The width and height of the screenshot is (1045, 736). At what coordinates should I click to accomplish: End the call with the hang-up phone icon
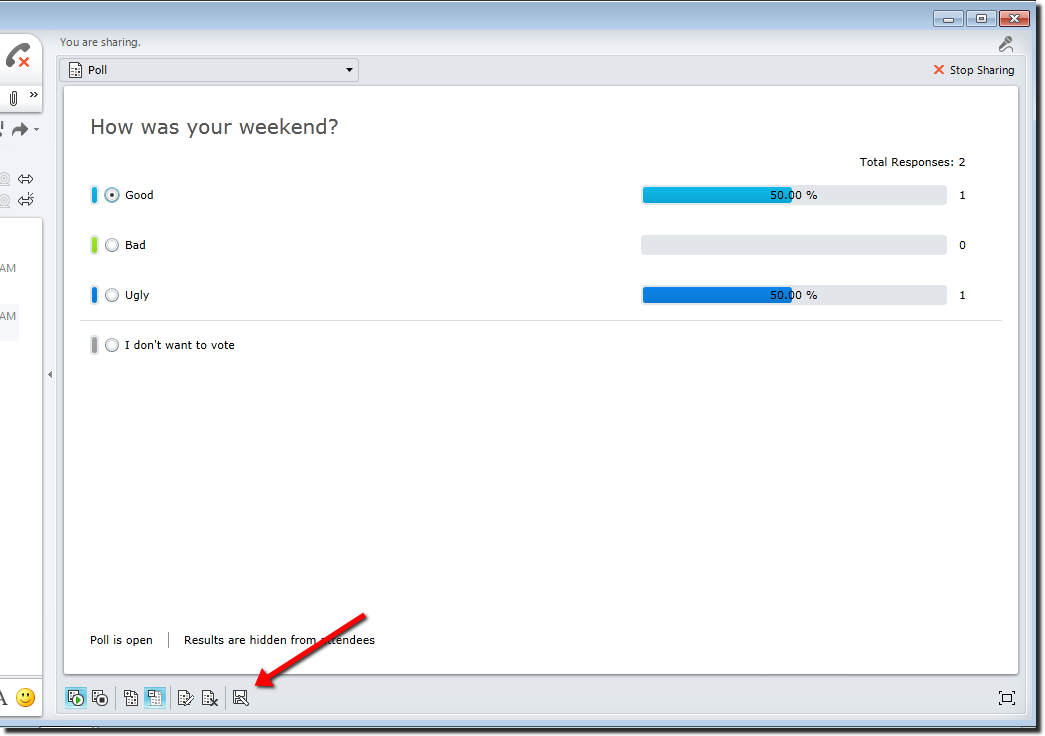click(17, 56)
